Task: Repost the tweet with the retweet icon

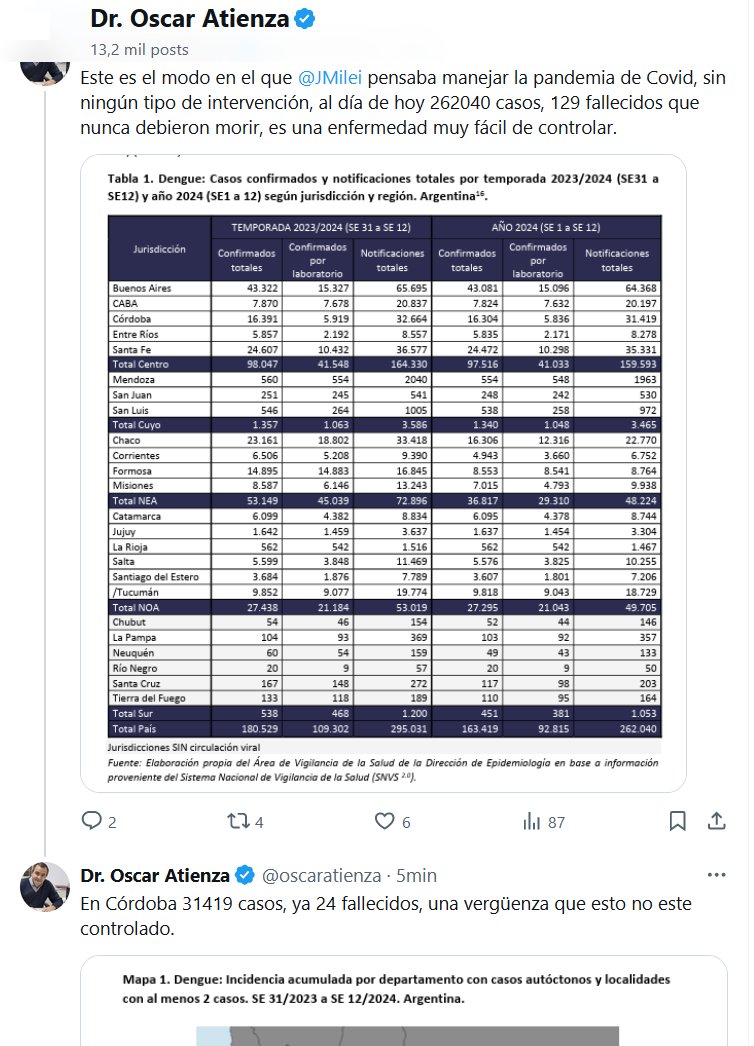Action: (238, 821)
